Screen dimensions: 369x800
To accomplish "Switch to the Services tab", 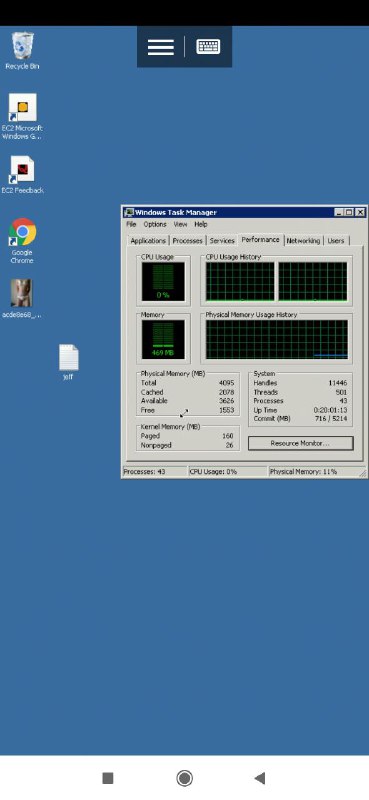I will pos(222,241).
